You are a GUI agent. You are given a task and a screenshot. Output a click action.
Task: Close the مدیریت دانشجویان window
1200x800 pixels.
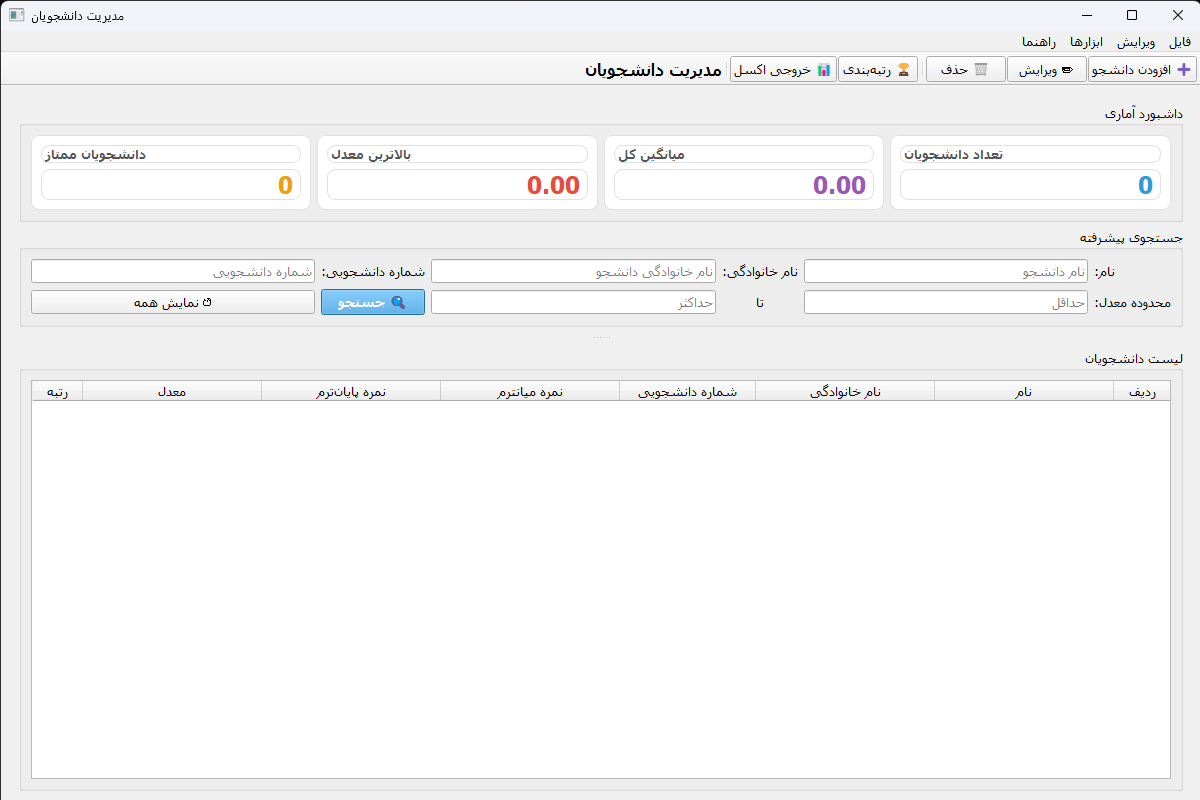(1177, 15)
